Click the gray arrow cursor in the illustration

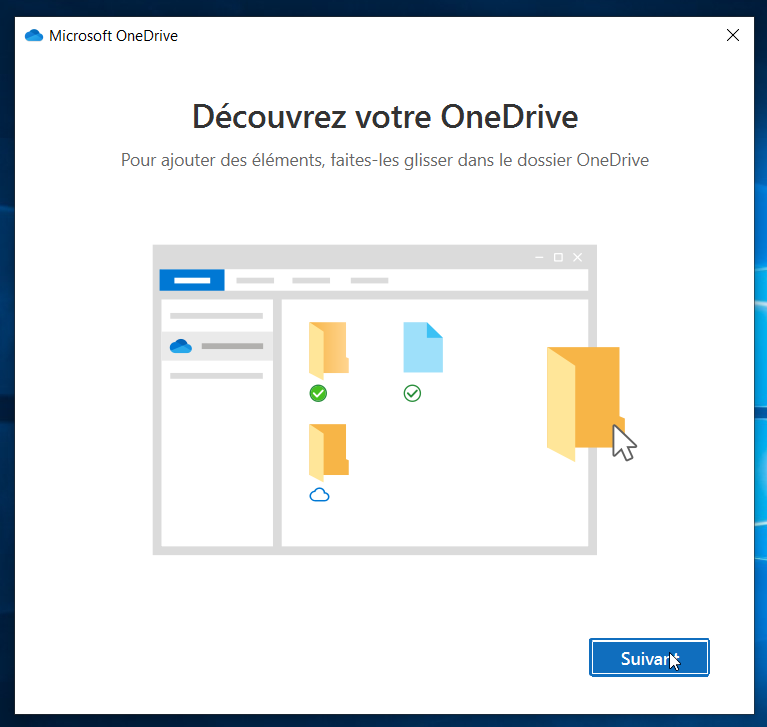click(624, 443)
